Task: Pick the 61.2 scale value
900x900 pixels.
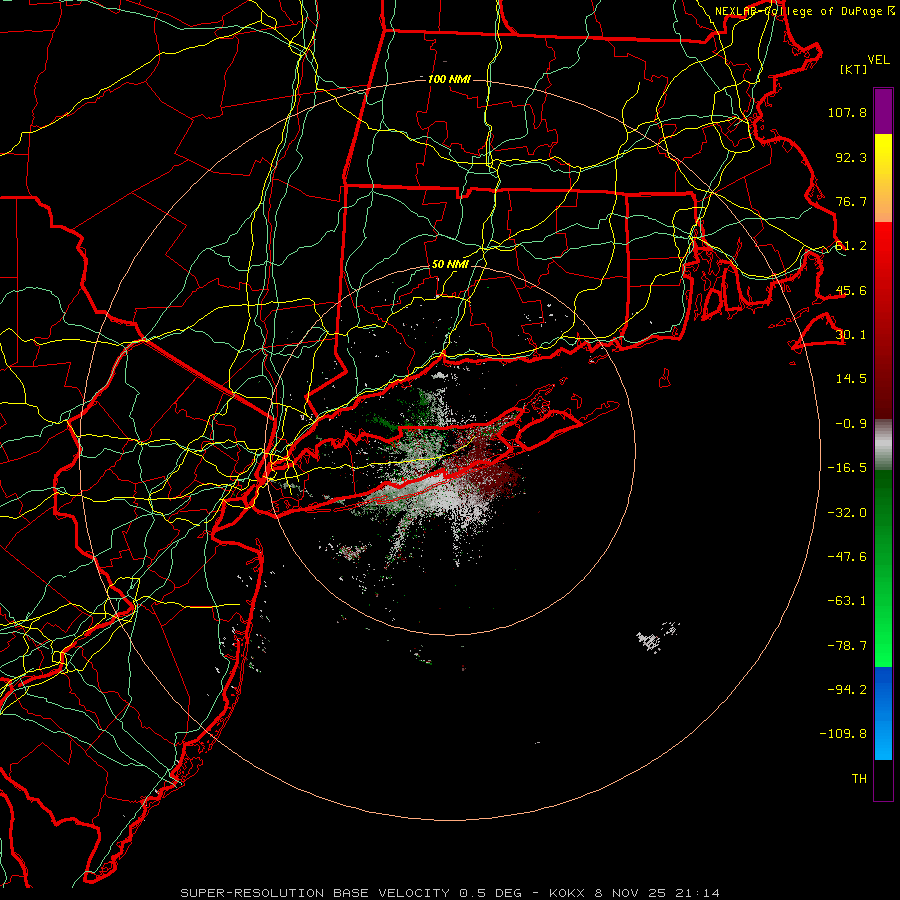Action: [851, 246]
